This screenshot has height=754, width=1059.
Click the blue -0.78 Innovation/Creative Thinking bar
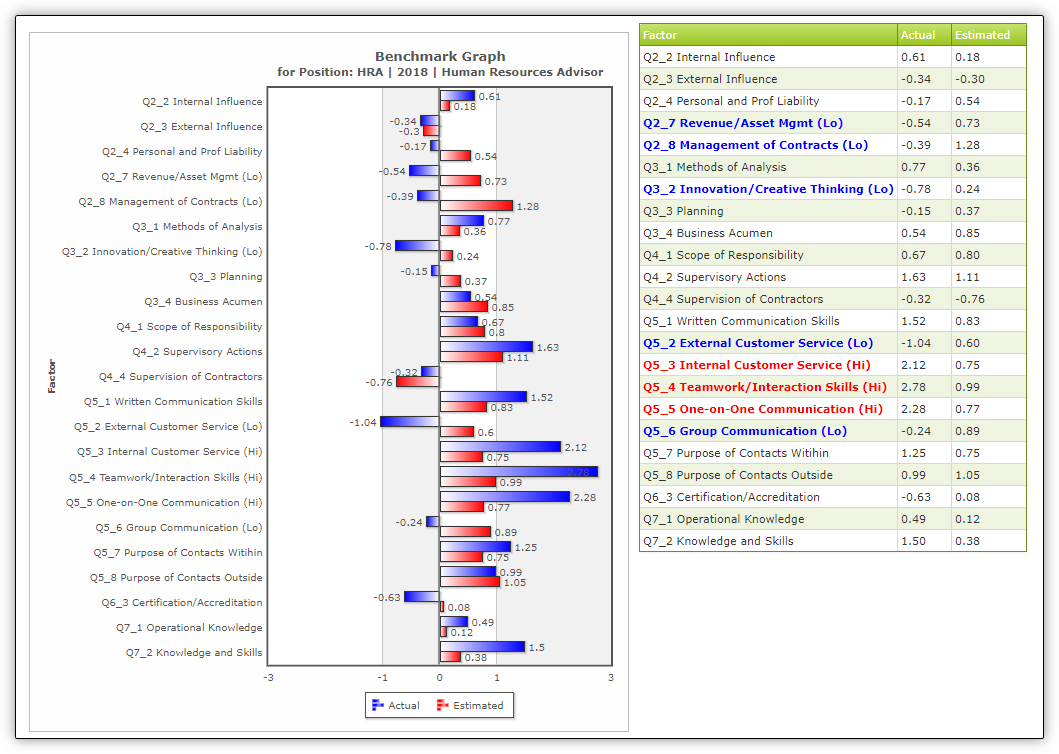[417, 246]
